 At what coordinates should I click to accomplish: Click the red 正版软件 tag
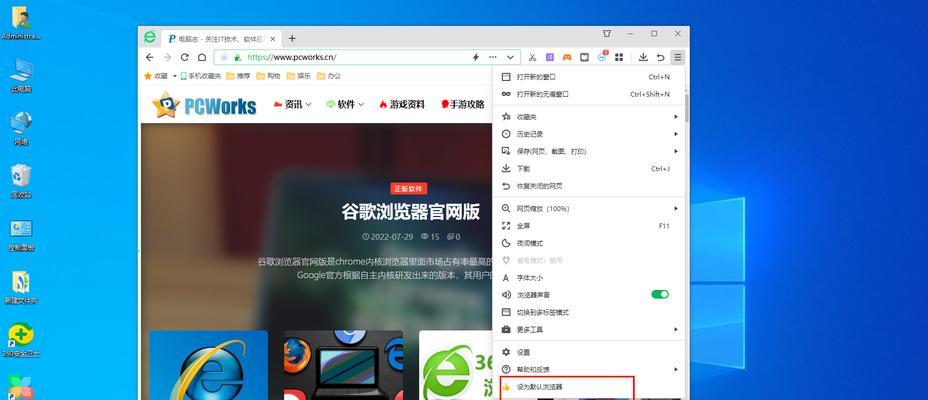[409, 189]
